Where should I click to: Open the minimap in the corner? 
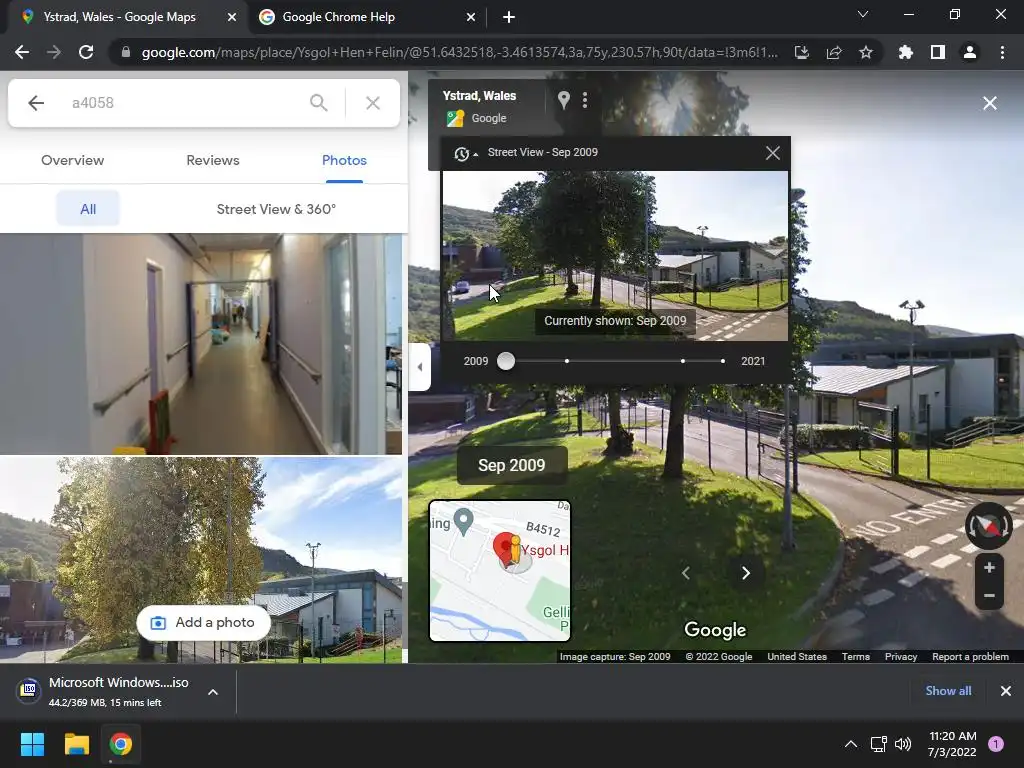(x=500, y=571)
